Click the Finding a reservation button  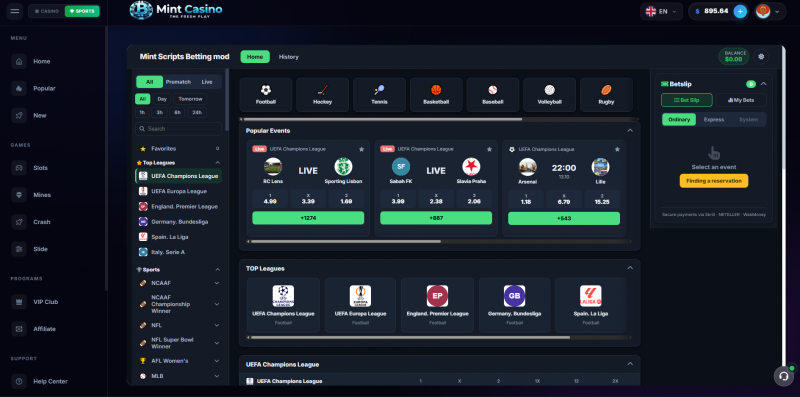[714, 181]
